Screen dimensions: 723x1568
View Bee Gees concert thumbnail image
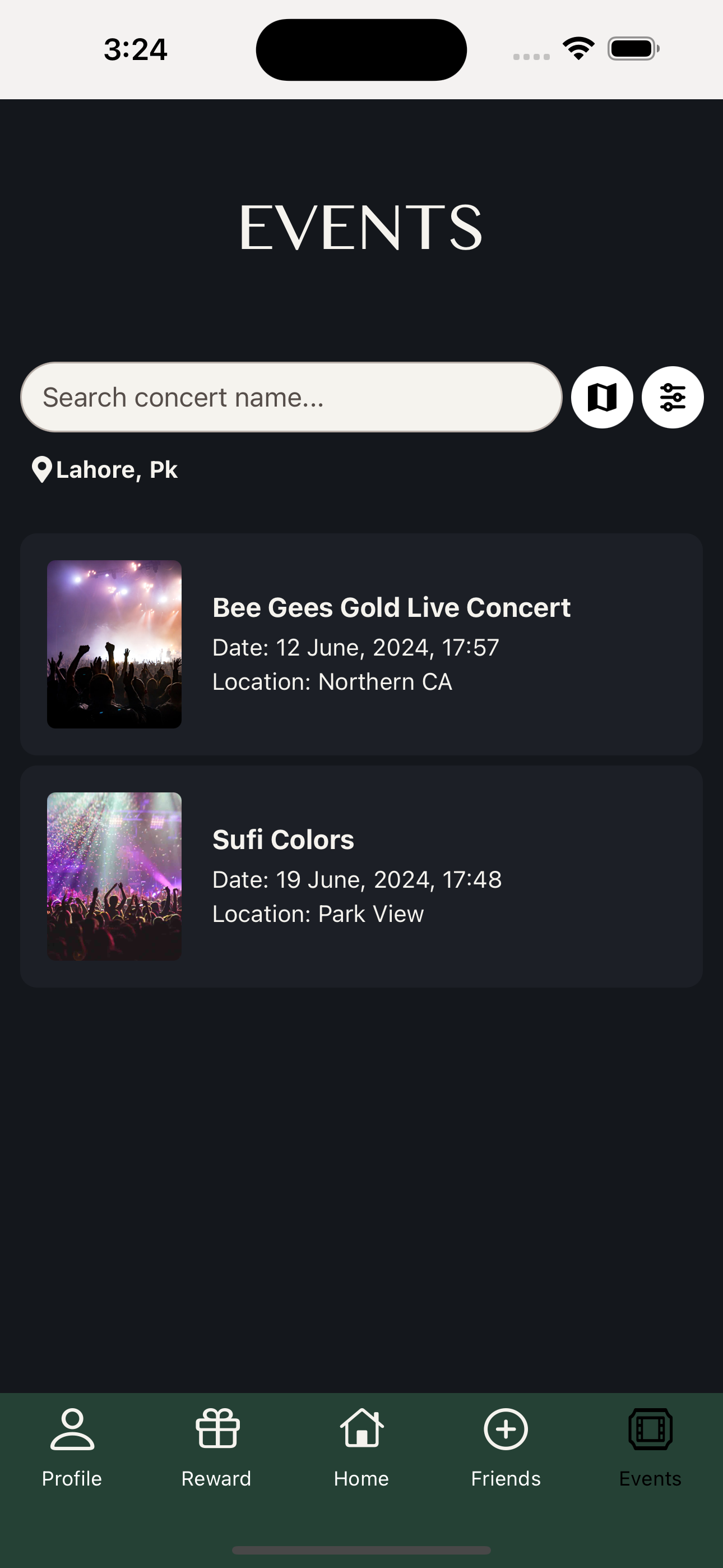[x=114, y=644]
